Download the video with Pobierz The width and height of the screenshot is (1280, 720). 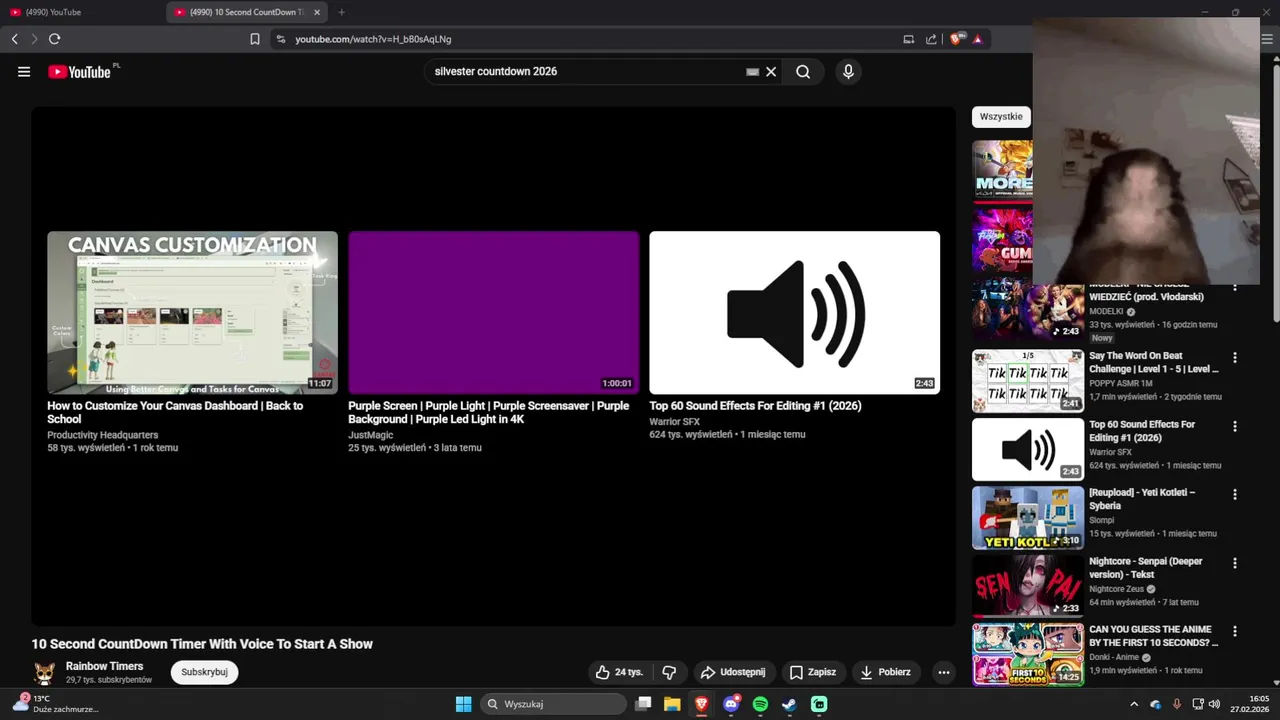pyautogui.click(x=886, y=672)
